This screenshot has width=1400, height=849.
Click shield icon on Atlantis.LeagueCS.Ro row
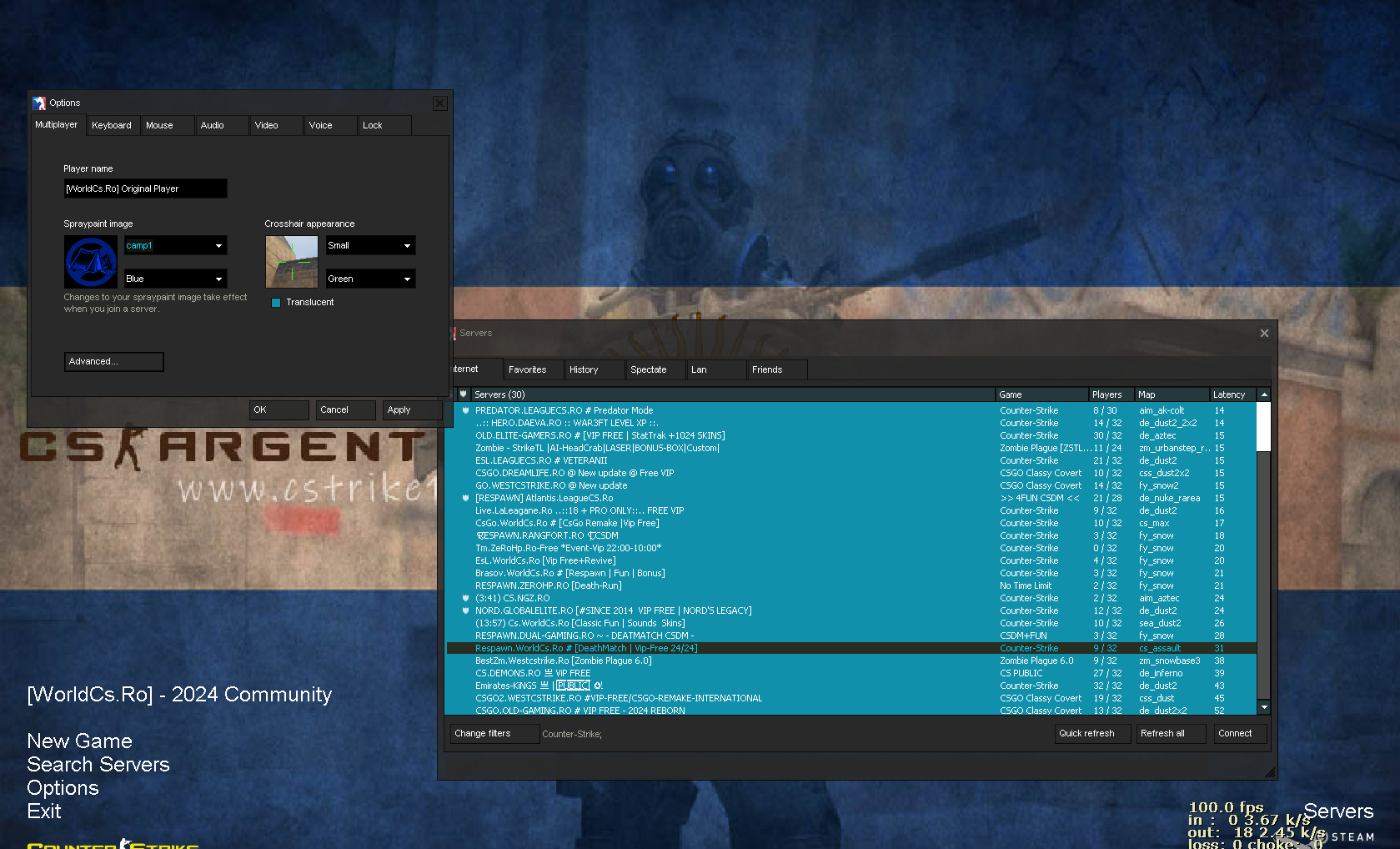pos(465,498)
